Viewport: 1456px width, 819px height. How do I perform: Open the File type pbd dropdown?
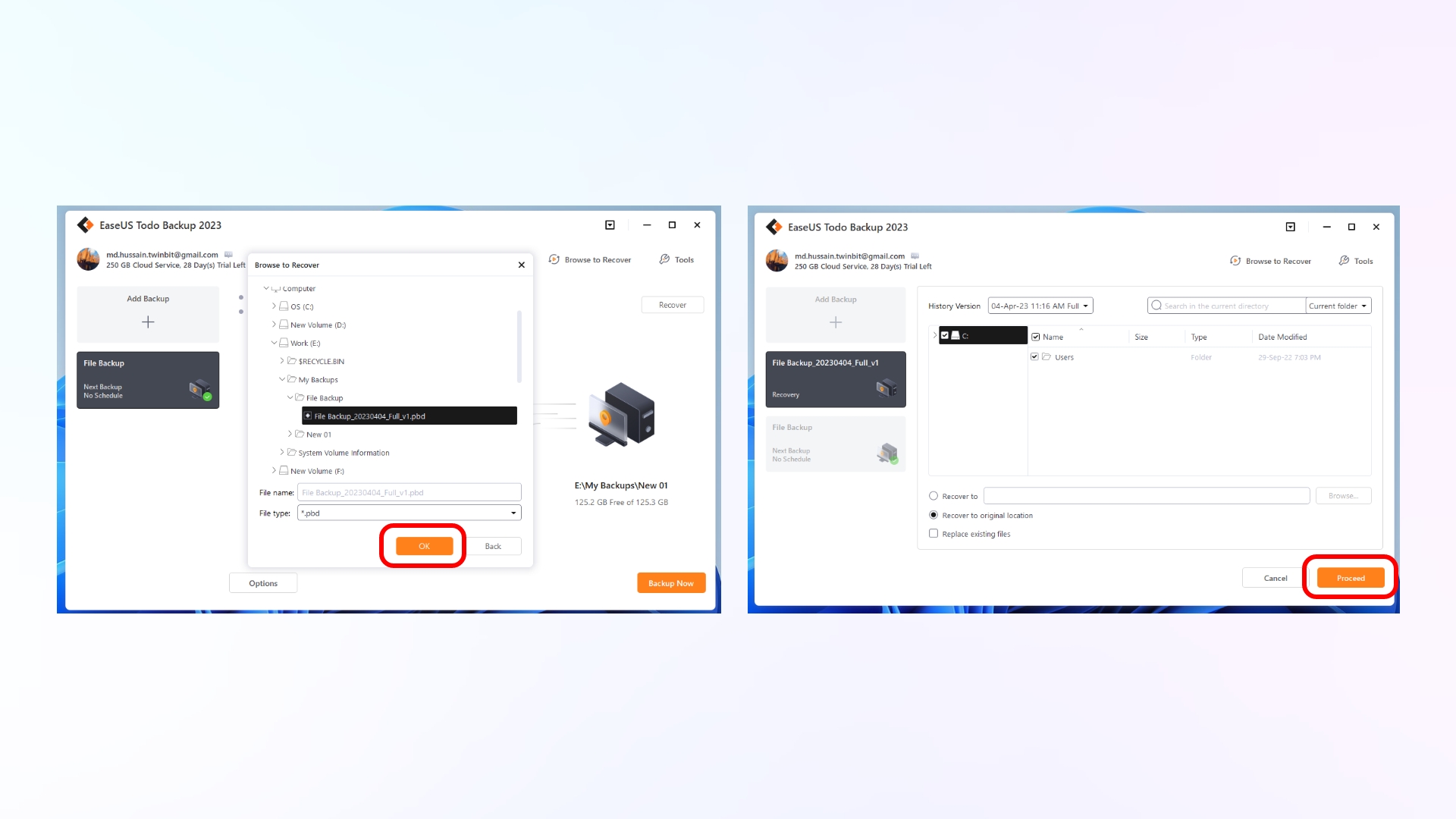pos(514,513)
